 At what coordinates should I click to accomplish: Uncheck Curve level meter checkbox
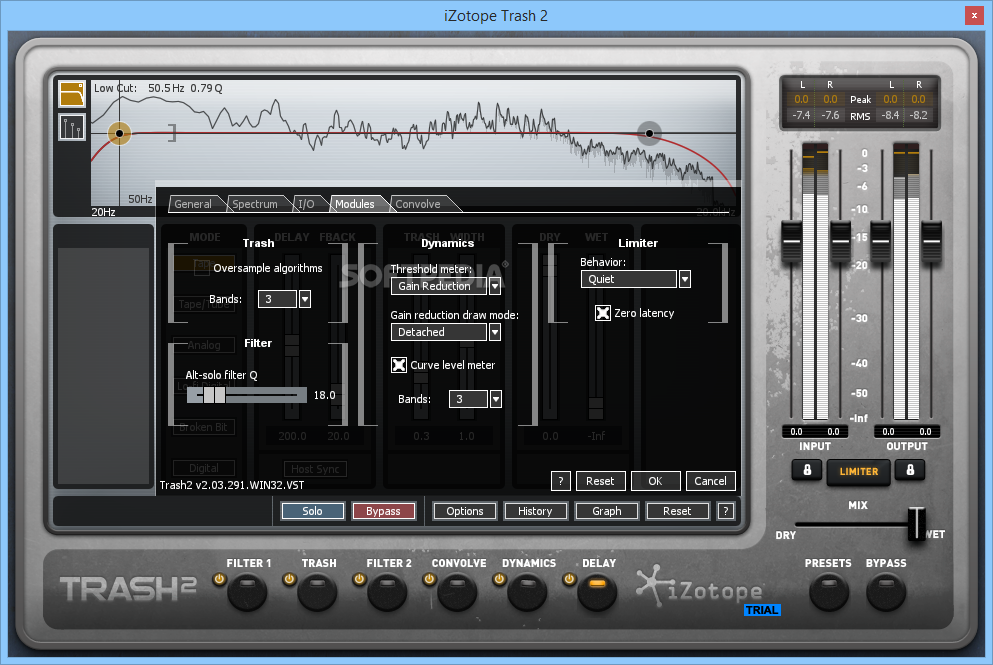pos(399,365)
